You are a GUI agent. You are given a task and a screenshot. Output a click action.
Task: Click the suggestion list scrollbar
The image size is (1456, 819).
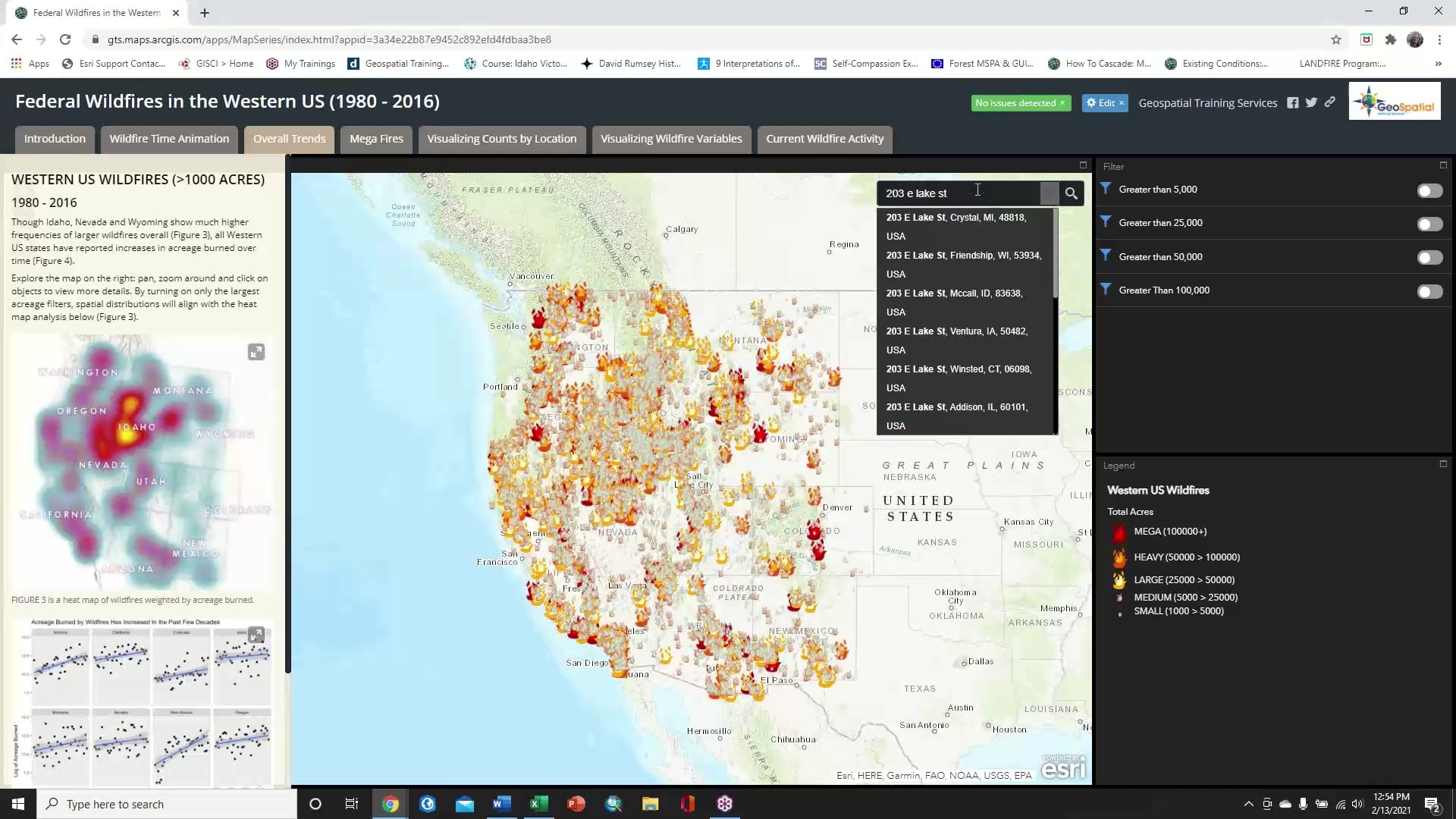[1055, 254]
